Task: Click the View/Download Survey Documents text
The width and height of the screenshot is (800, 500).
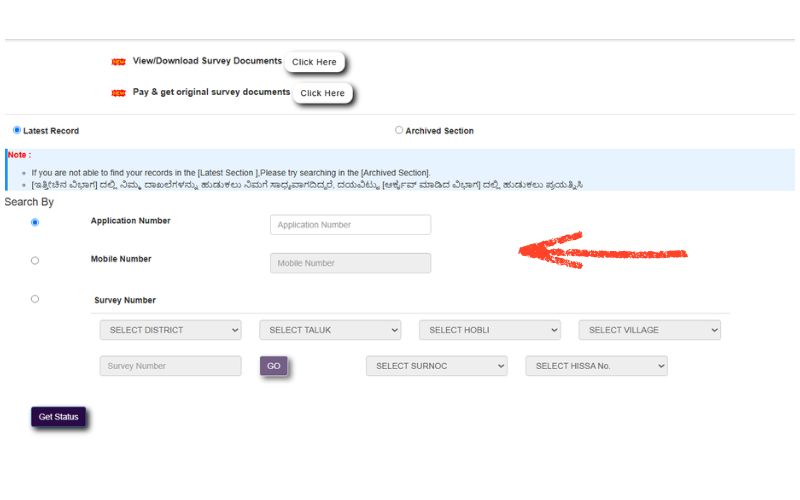Action: (x=207, y=61)
